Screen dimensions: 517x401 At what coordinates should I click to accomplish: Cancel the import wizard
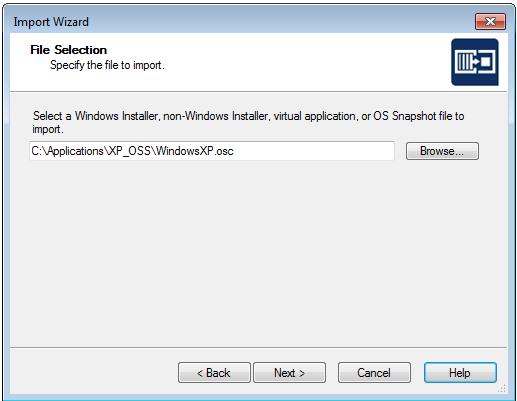374,373
